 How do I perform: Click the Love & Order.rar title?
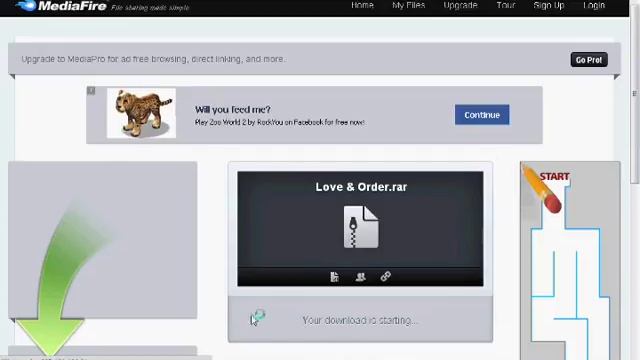click(x=361, y=187)
